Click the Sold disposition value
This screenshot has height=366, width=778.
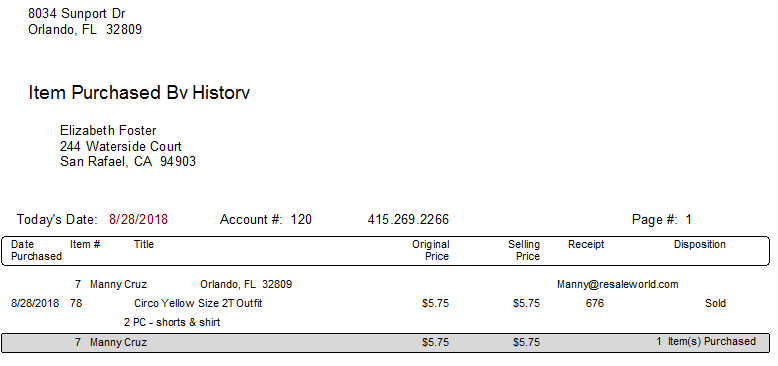(715, 303)
